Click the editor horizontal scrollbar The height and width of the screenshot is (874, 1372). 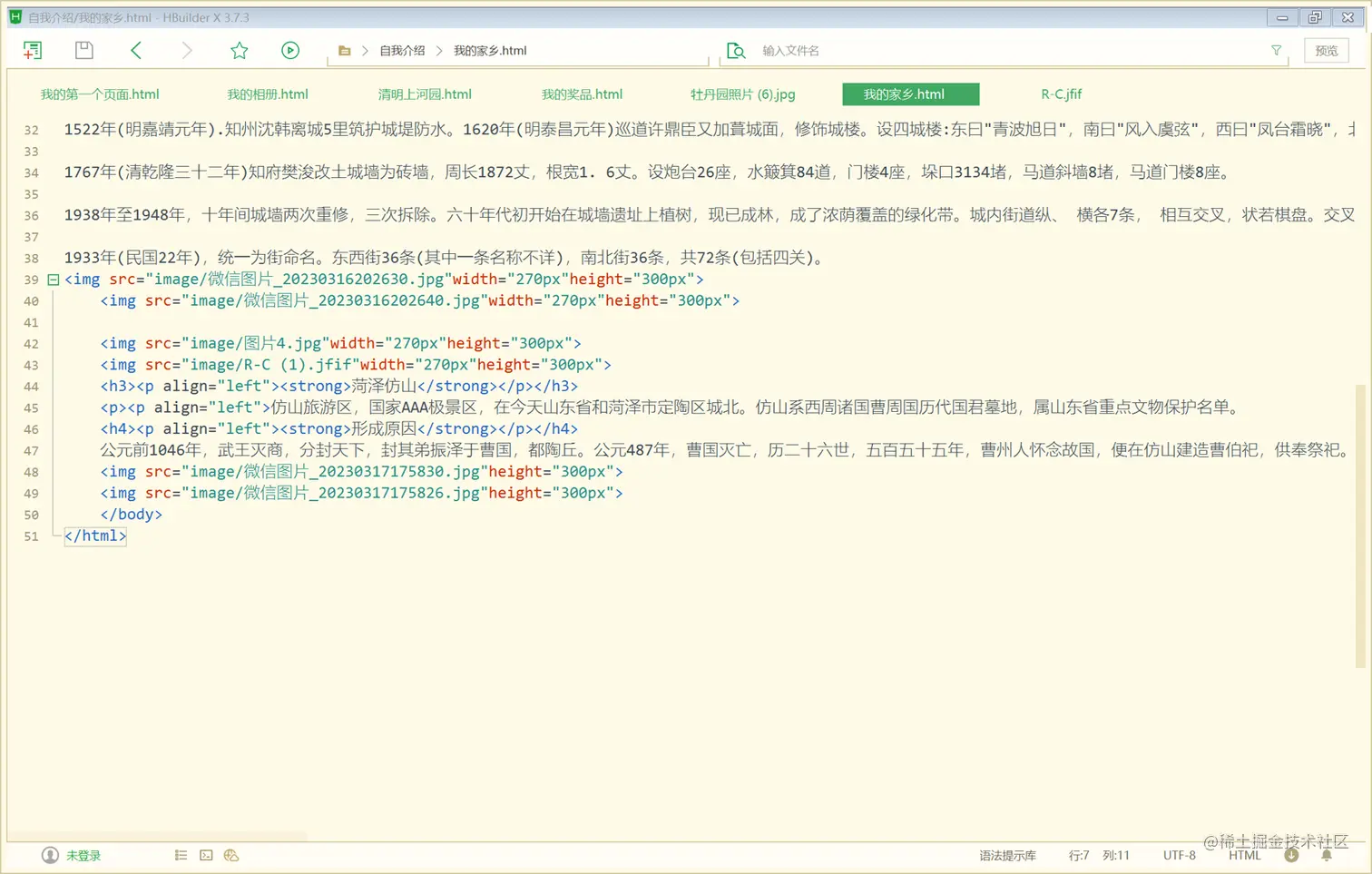(157, 836)
